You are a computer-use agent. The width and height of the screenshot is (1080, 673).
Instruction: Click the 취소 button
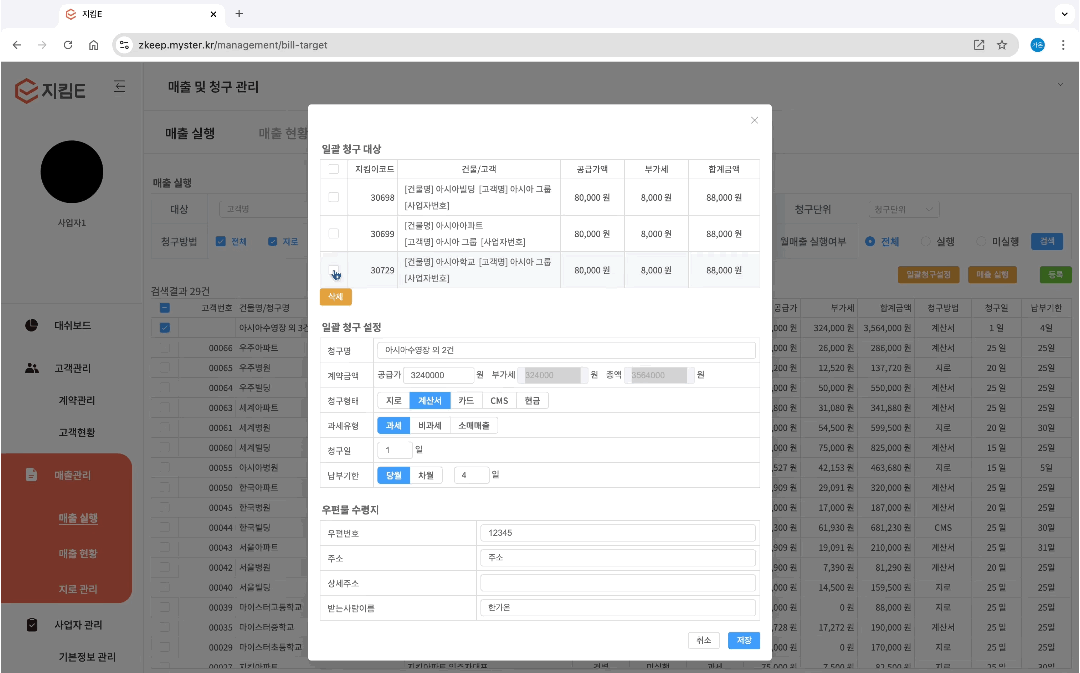click(703, 640)
